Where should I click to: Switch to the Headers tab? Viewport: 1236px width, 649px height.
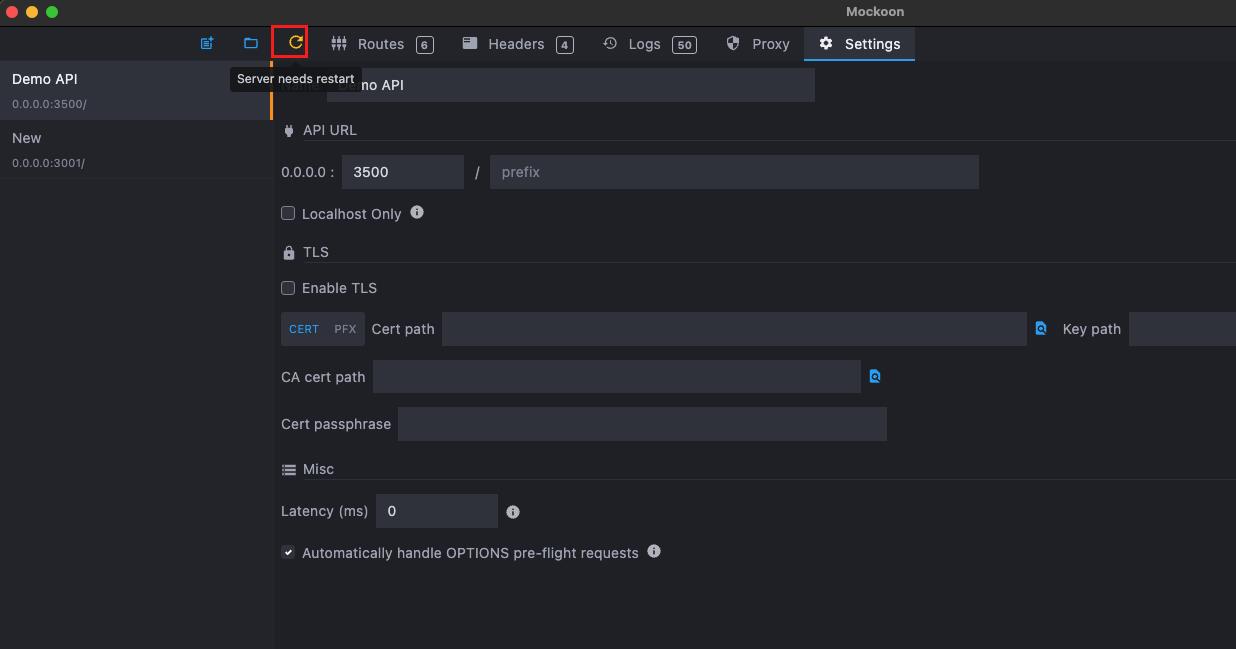click(x=518, y=44)
